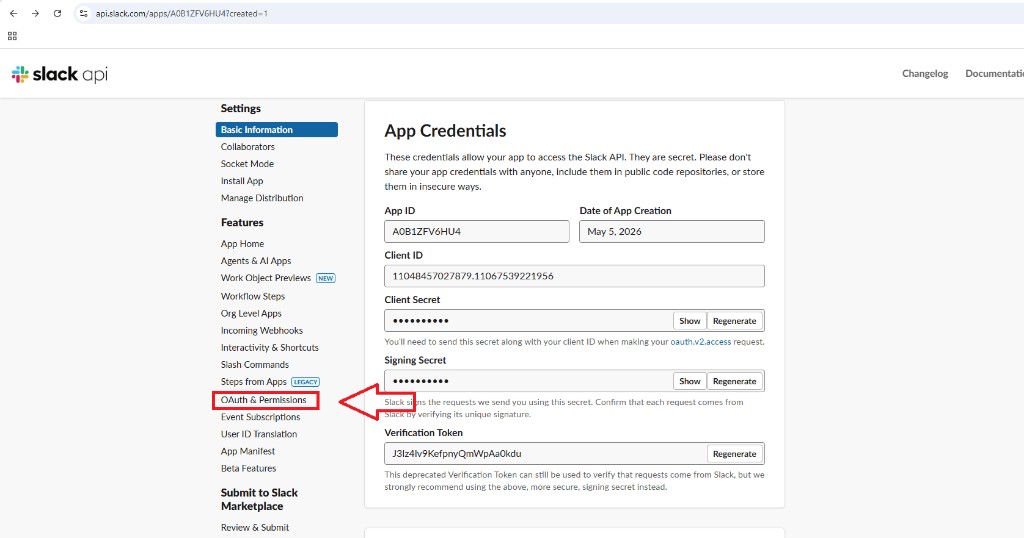Click the address bar URL

pos(182,13)
